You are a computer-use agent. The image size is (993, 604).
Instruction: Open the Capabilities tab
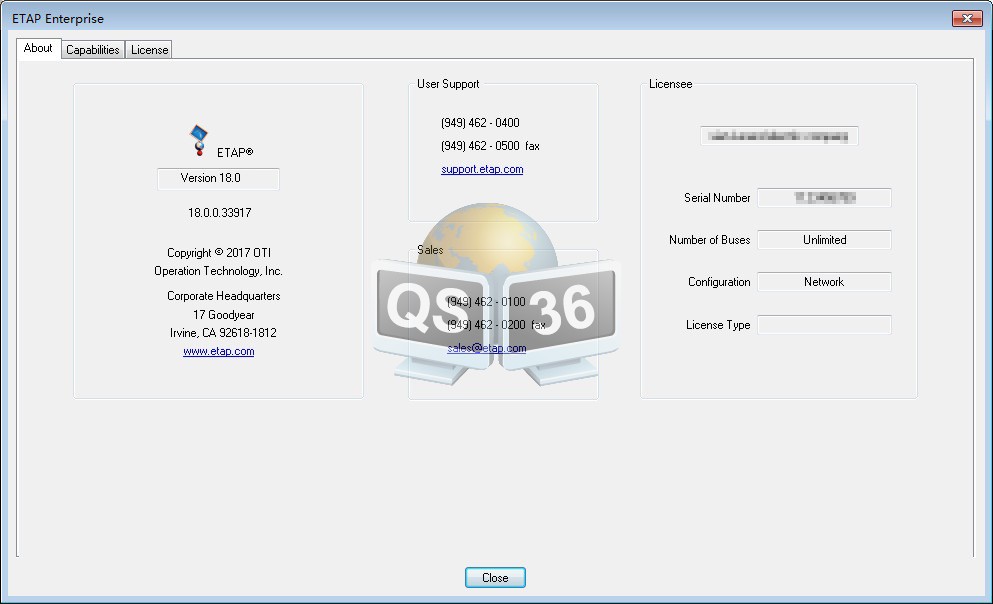[x=92, y=49]
